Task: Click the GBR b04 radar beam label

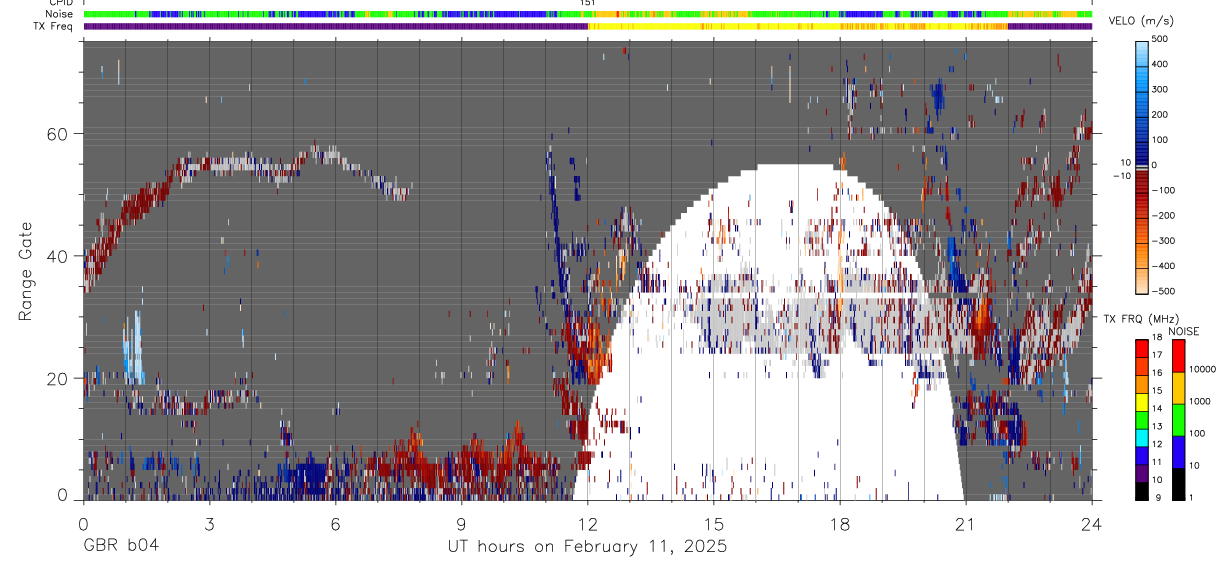Action: tap(120, 546)
